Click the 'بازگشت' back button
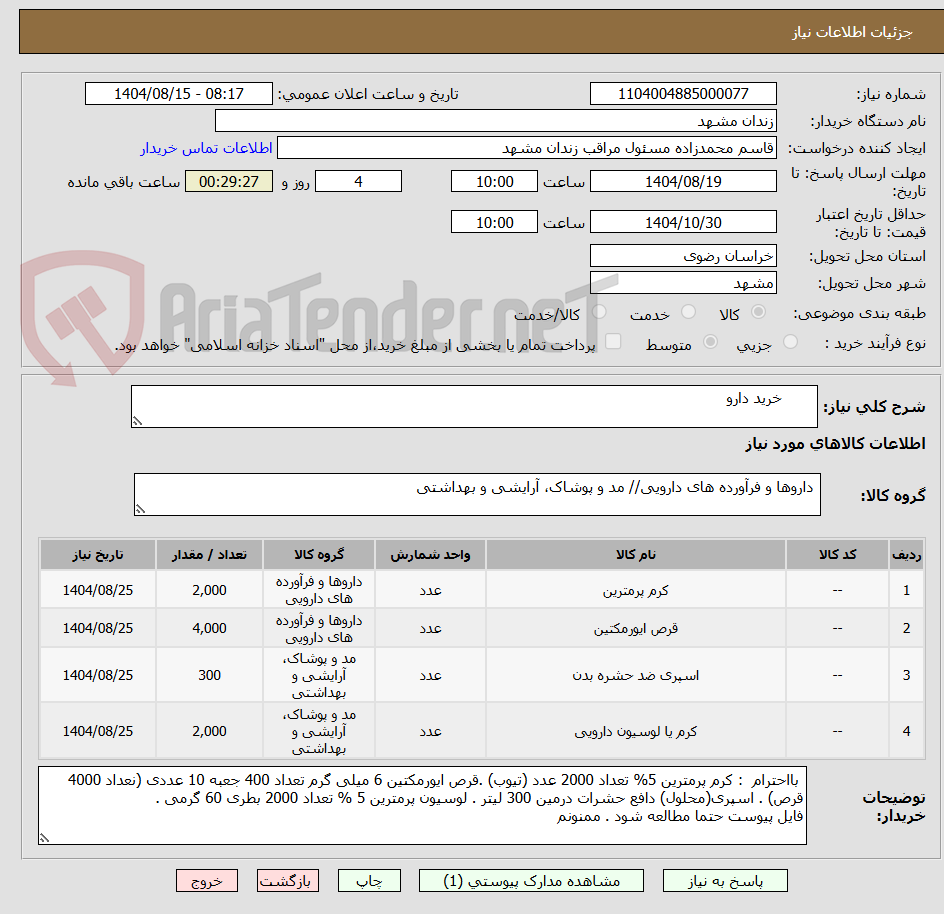Image resolution: width=944 pixels, height=914 pixels. tap(288, 881)
